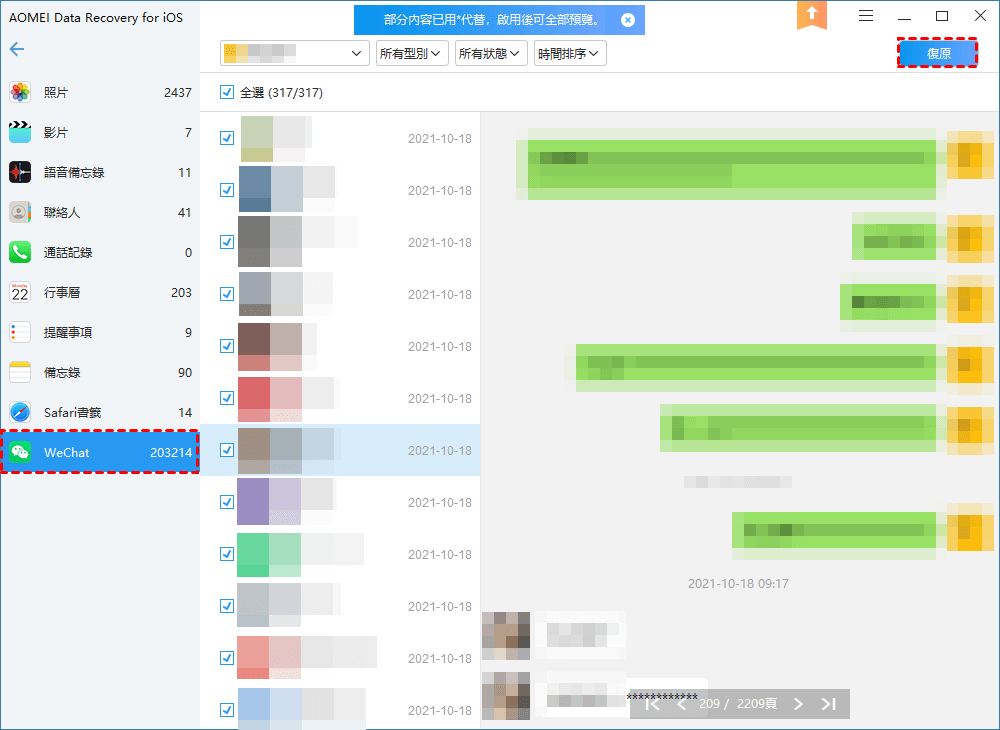The width and height of the screenshot is (1000, 730).
Task: Open the Safari書籤 compass icon
Action: (20, 412)
